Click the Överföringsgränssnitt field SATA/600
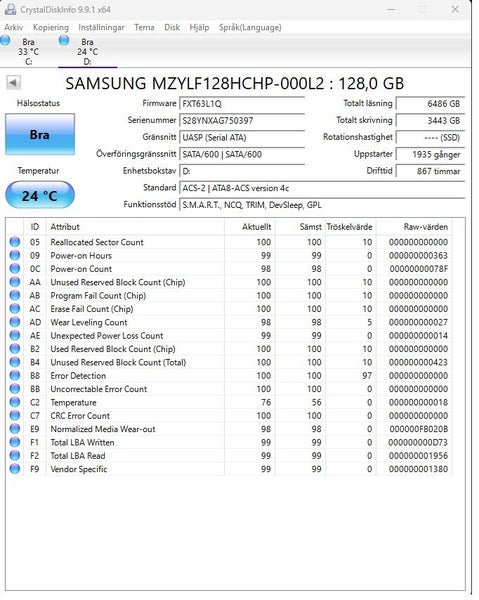Viewport: 479px width, 600px height. coord(242,154)
